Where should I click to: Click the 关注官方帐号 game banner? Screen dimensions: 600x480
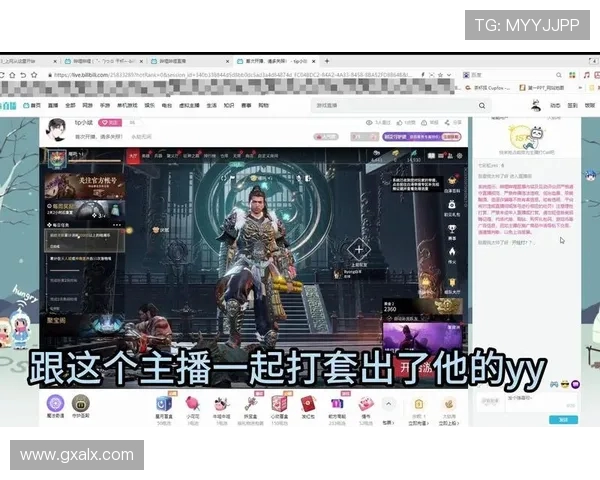point(85,186)
